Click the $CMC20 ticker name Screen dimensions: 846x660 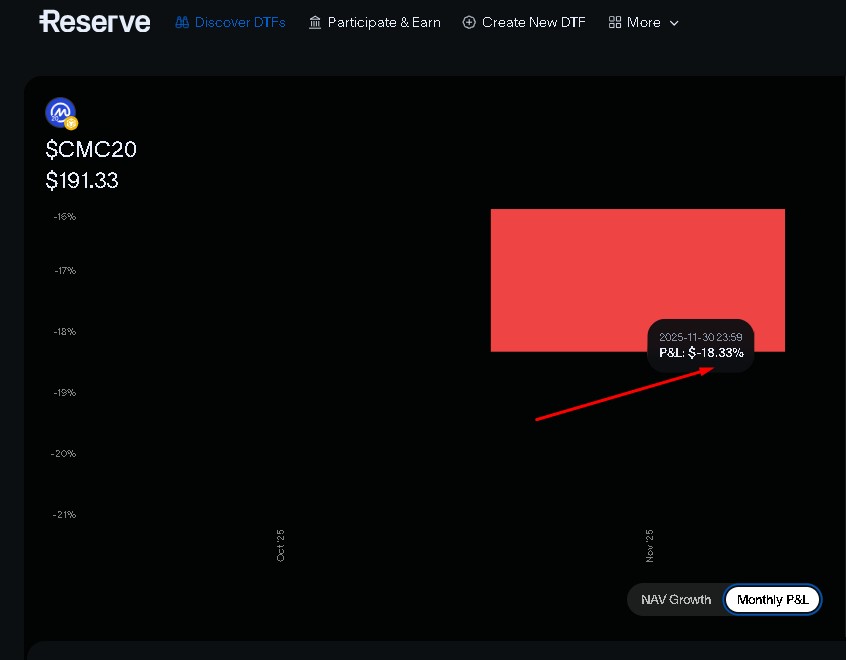coord(91,150)
